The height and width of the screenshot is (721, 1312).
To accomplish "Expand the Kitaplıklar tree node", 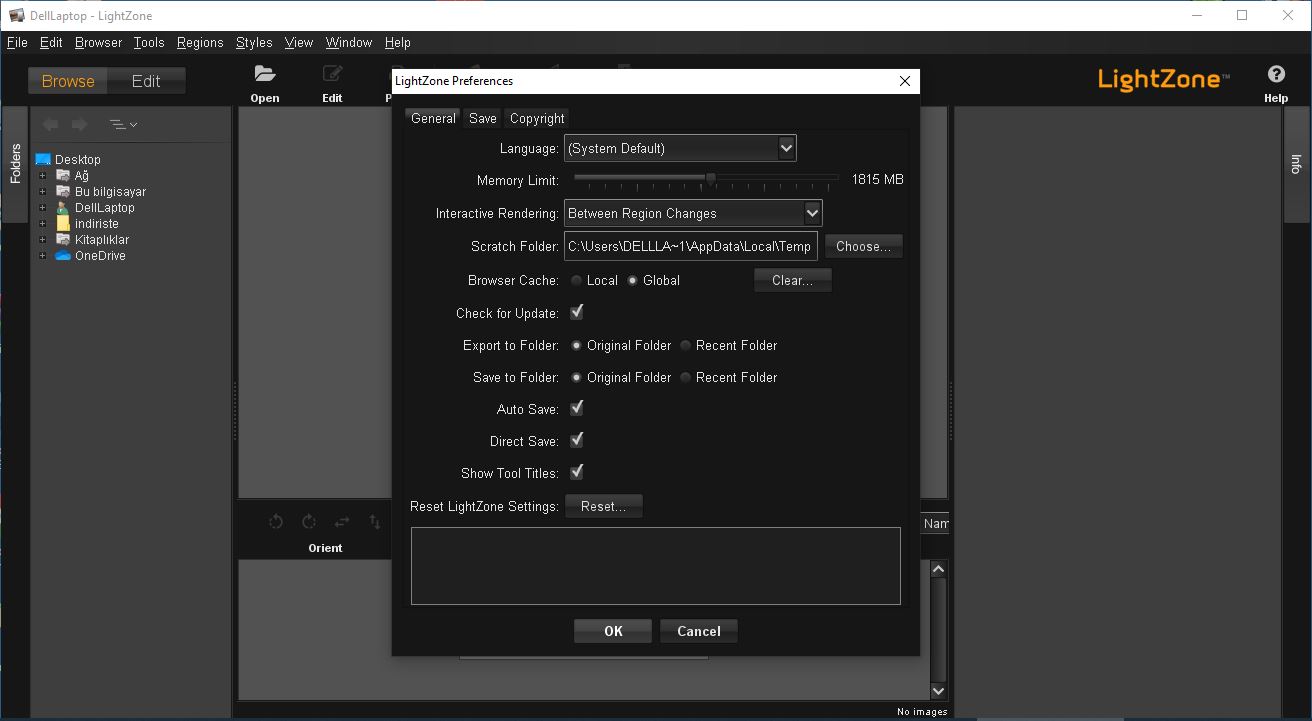I will [42, 240].
